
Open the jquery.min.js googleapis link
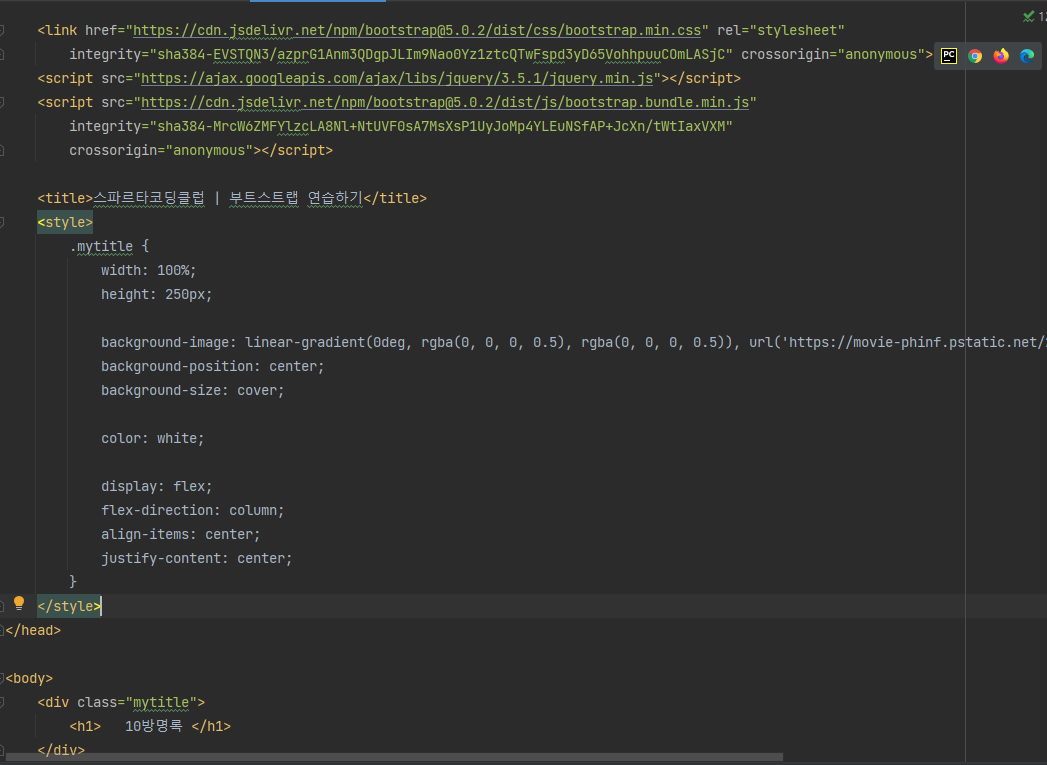[x=397, y=79]
